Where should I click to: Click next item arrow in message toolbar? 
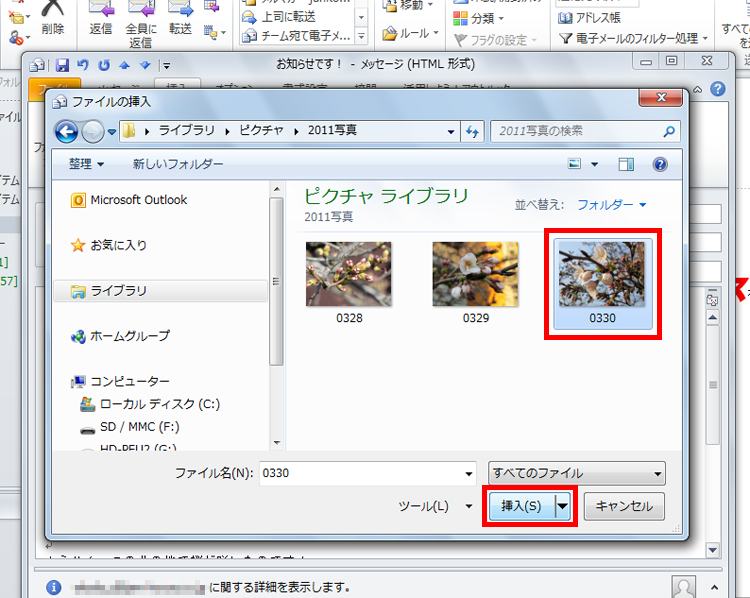pyautogui.click(x=145, y=65)
